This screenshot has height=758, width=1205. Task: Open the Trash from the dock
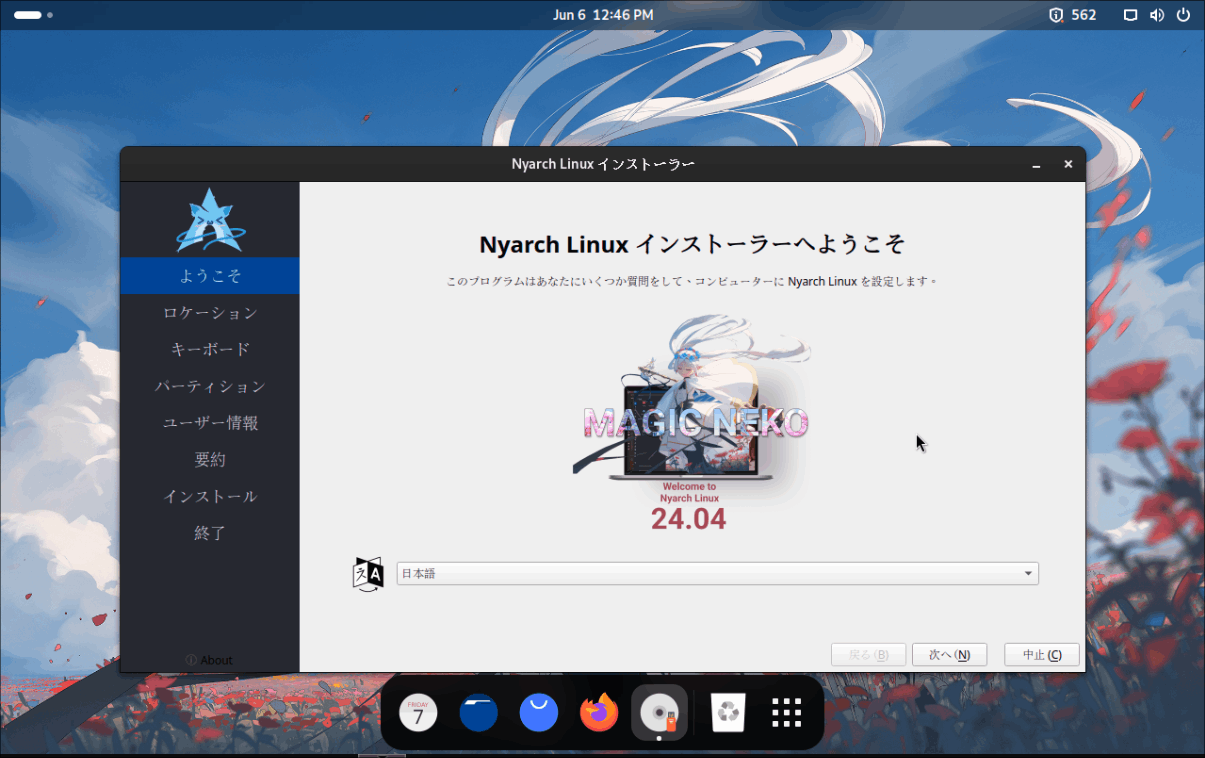[727, 712]
